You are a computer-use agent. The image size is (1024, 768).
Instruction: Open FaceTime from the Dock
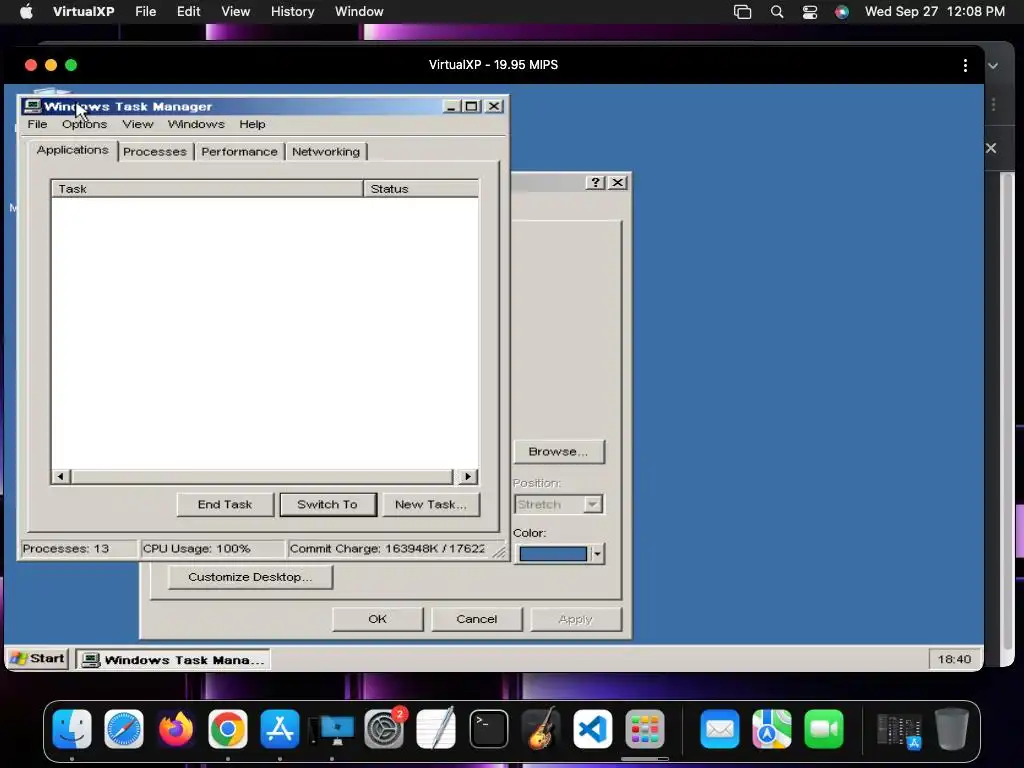824,729
